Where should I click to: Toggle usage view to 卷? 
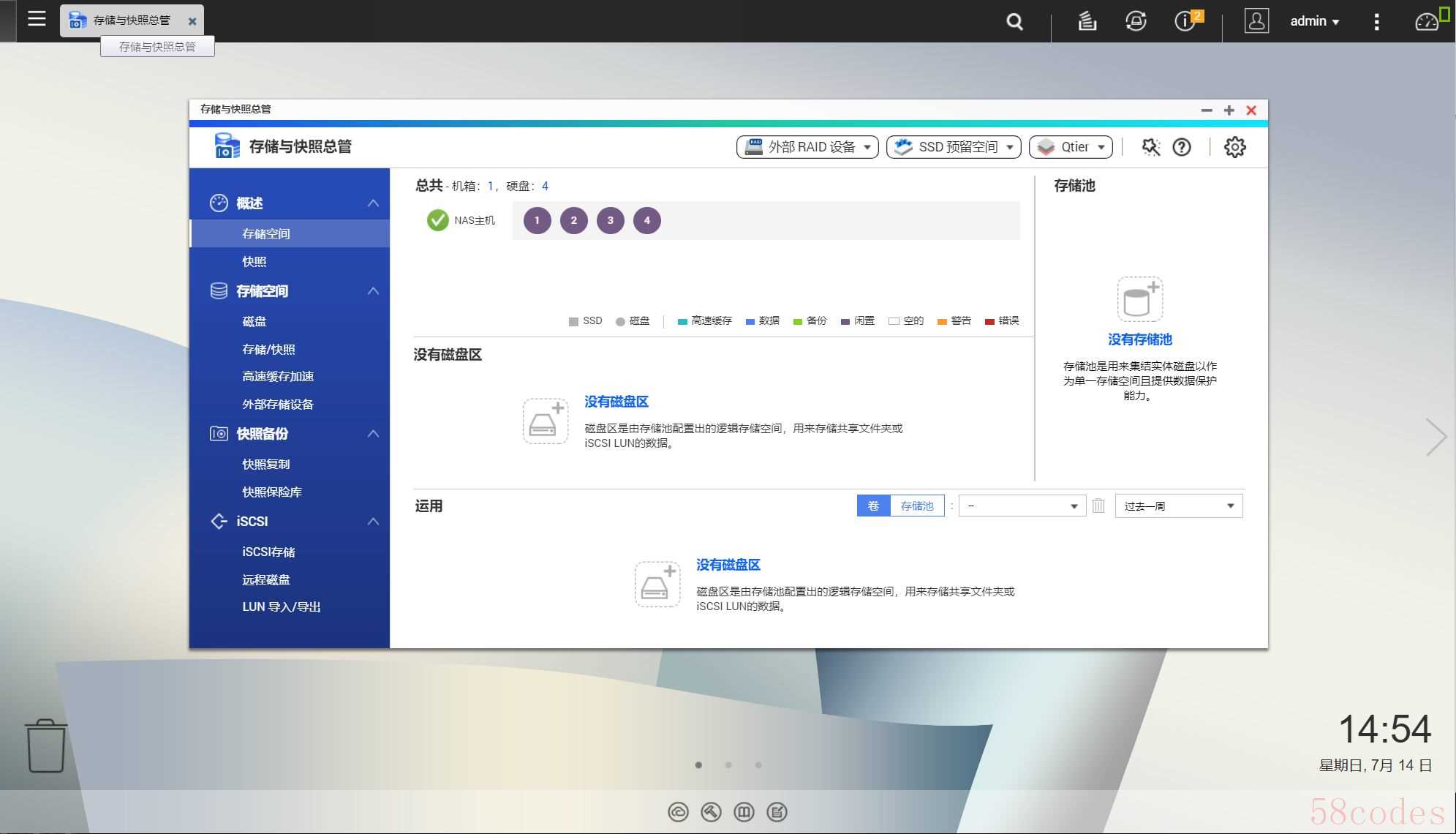[873, 506]
